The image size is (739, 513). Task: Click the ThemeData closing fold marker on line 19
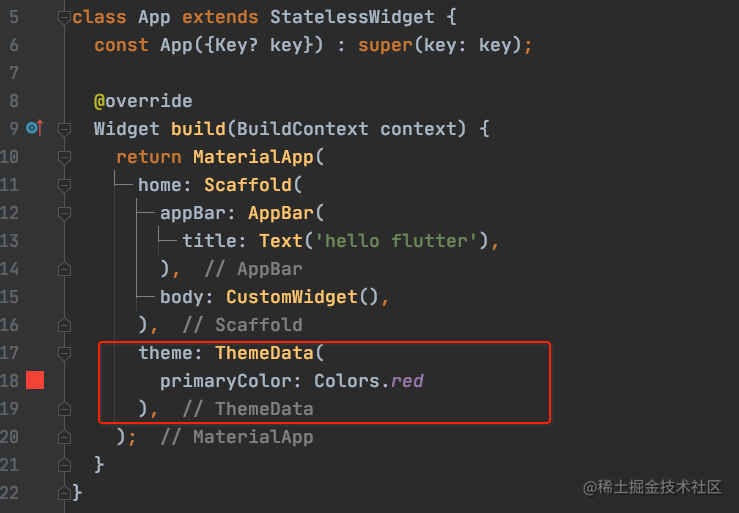coord(64,409)
